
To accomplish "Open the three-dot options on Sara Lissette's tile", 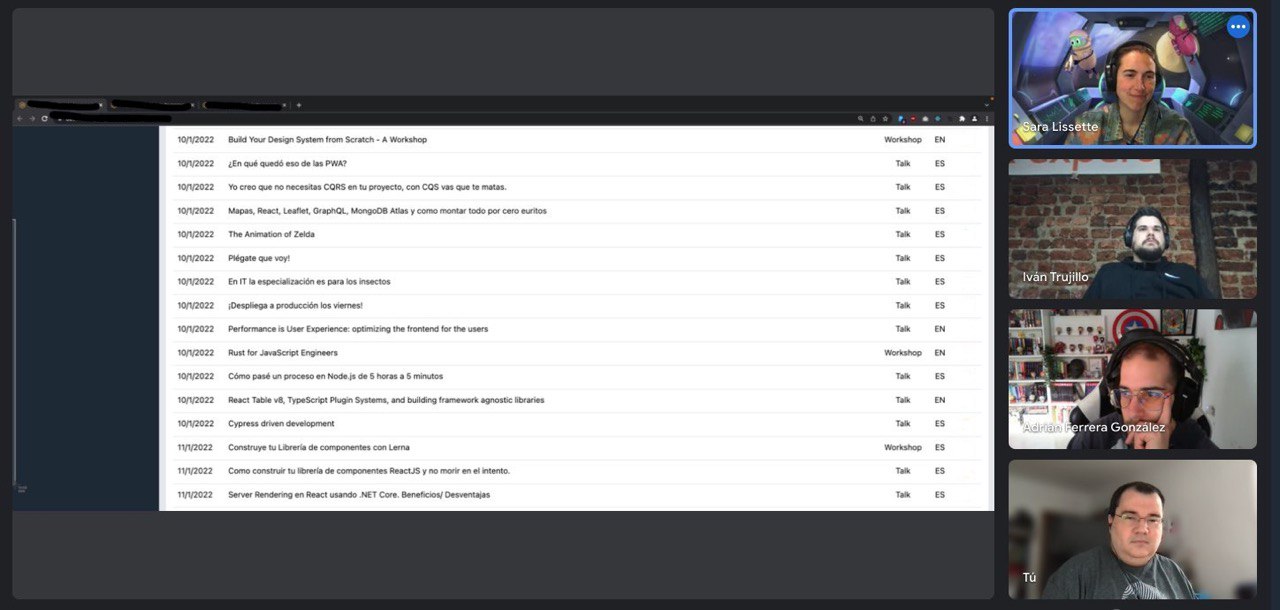I will pyautogui.click(x=1238, y=27).
